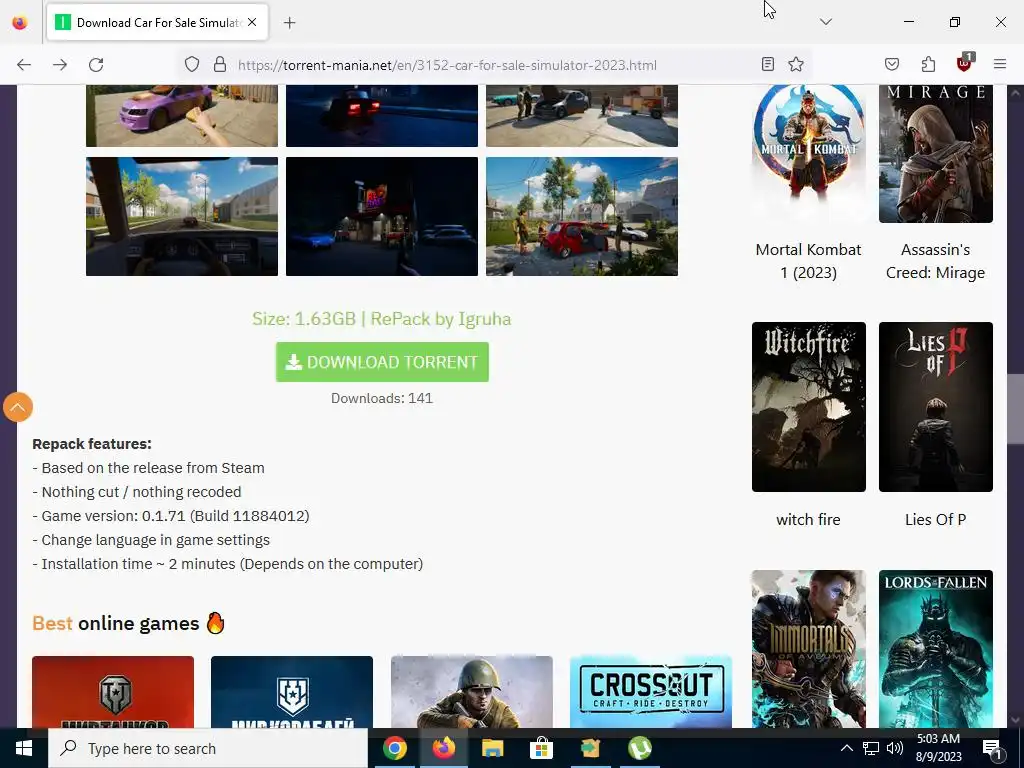Screen dimensions: 1024x768
Task: Open uTorrent from the taskbar
Action: [x=639, y=748]
